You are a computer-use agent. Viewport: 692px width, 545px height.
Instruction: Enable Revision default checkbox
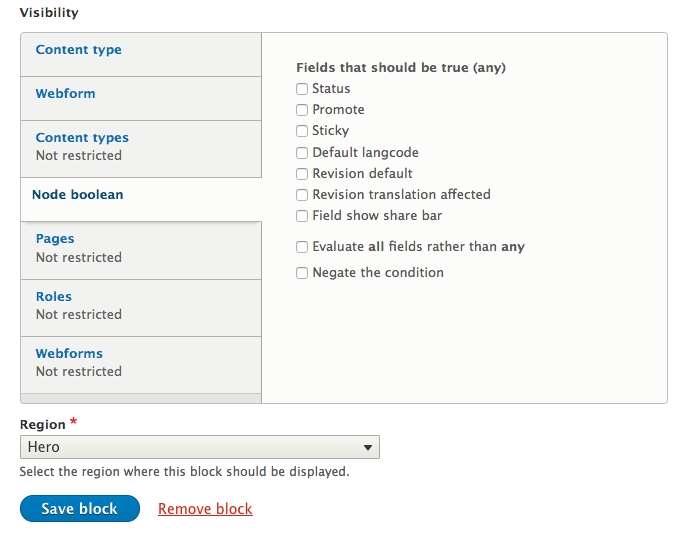click(302, 174)
